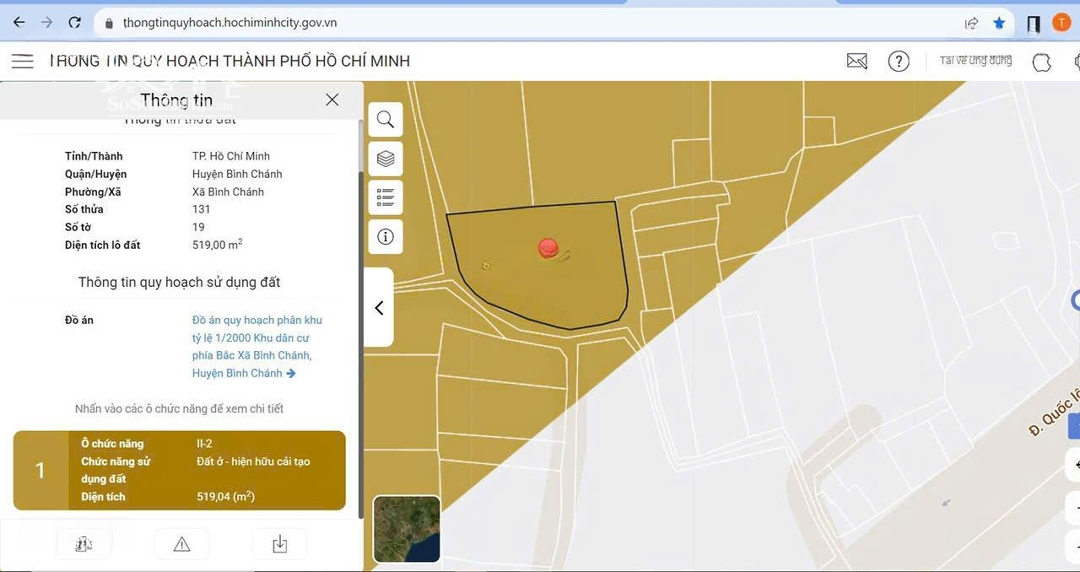Click the map search magnifier tool
Screen dimensions: 1080x572
(385, 120)
